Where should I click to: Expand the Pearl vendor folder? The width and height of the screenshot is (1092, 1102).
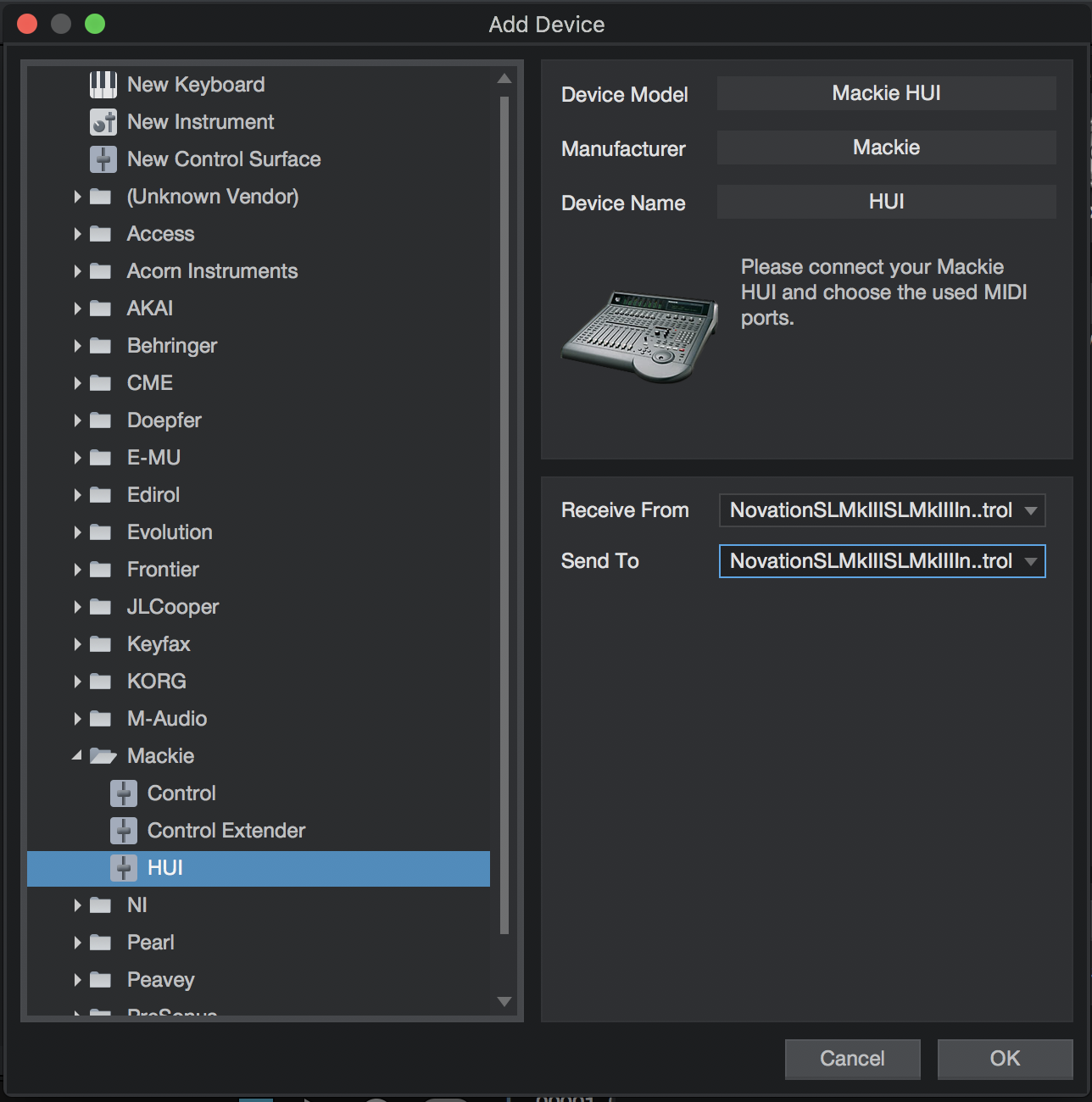[77, 943]
